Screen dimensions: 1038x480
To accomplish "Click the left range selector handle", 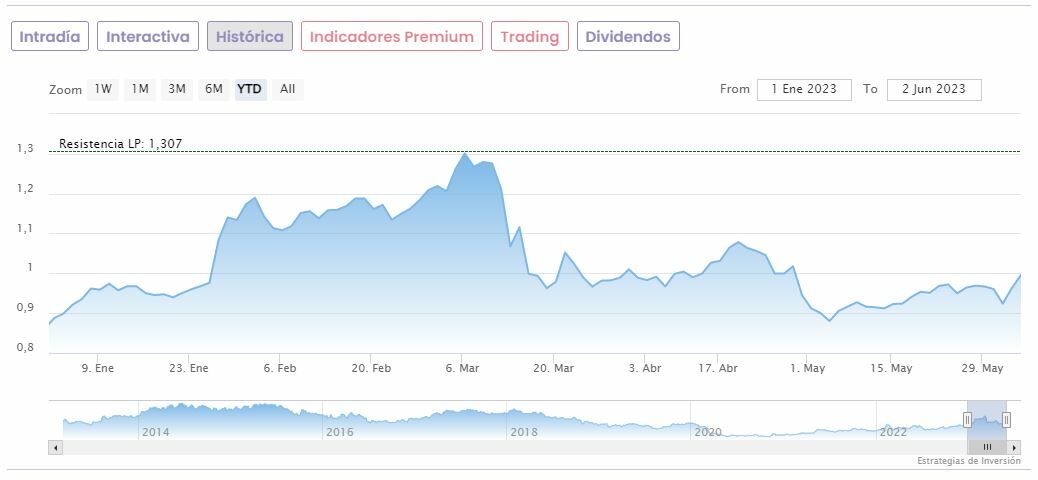I will [967, 420].
